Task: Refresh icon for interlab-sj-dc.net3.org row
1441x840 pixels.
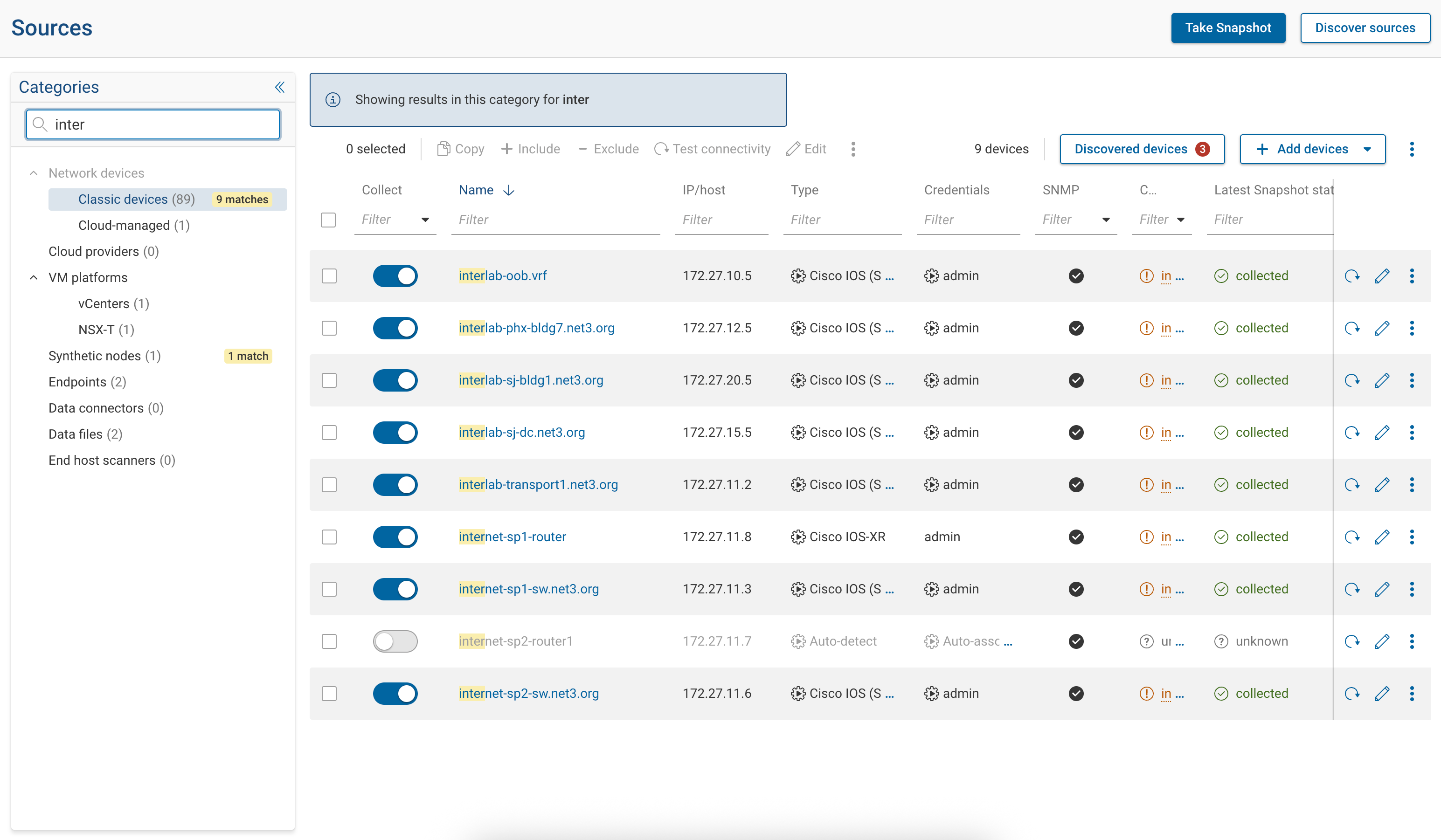Action: pyautogui.click(x=1352, y=433)
